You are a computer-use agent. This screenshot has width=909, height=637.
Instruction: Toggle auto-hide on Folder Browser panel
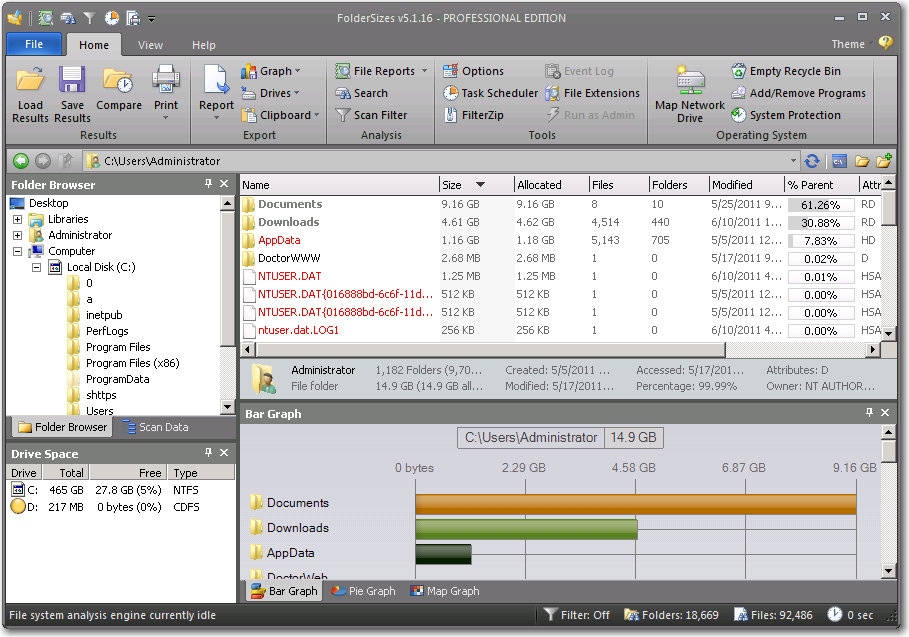[208, 184]
